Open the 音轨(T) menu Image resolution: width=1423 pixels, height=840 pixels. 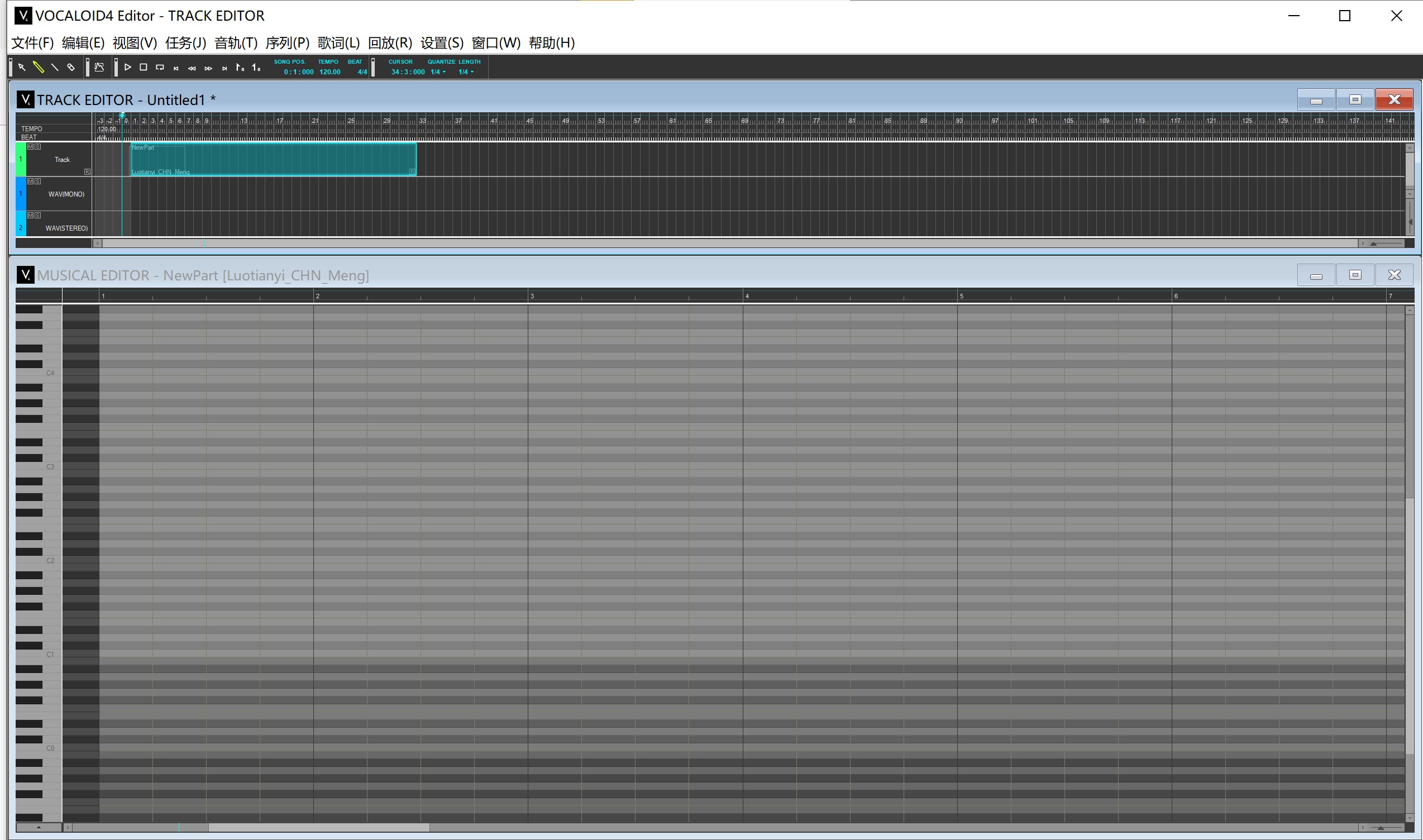pos(236,43)
